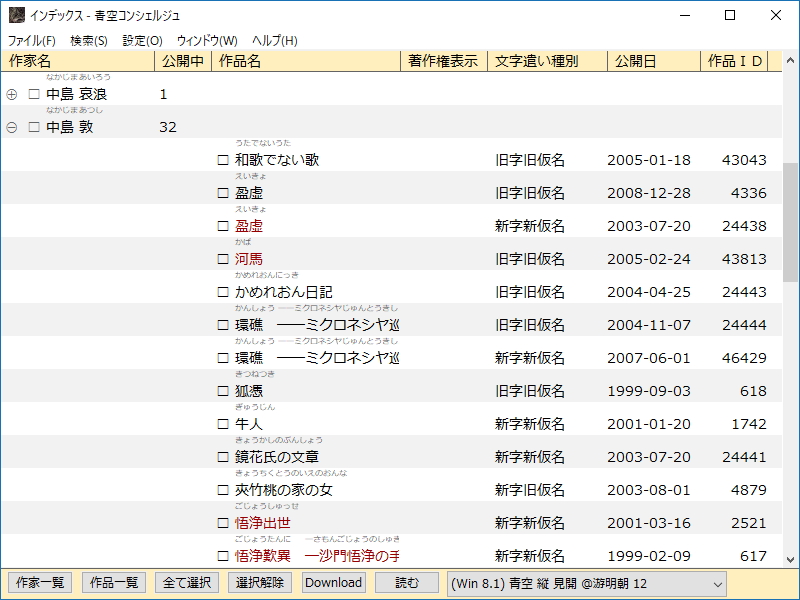Click the scrollbar down arrow

tap(790, 560)
